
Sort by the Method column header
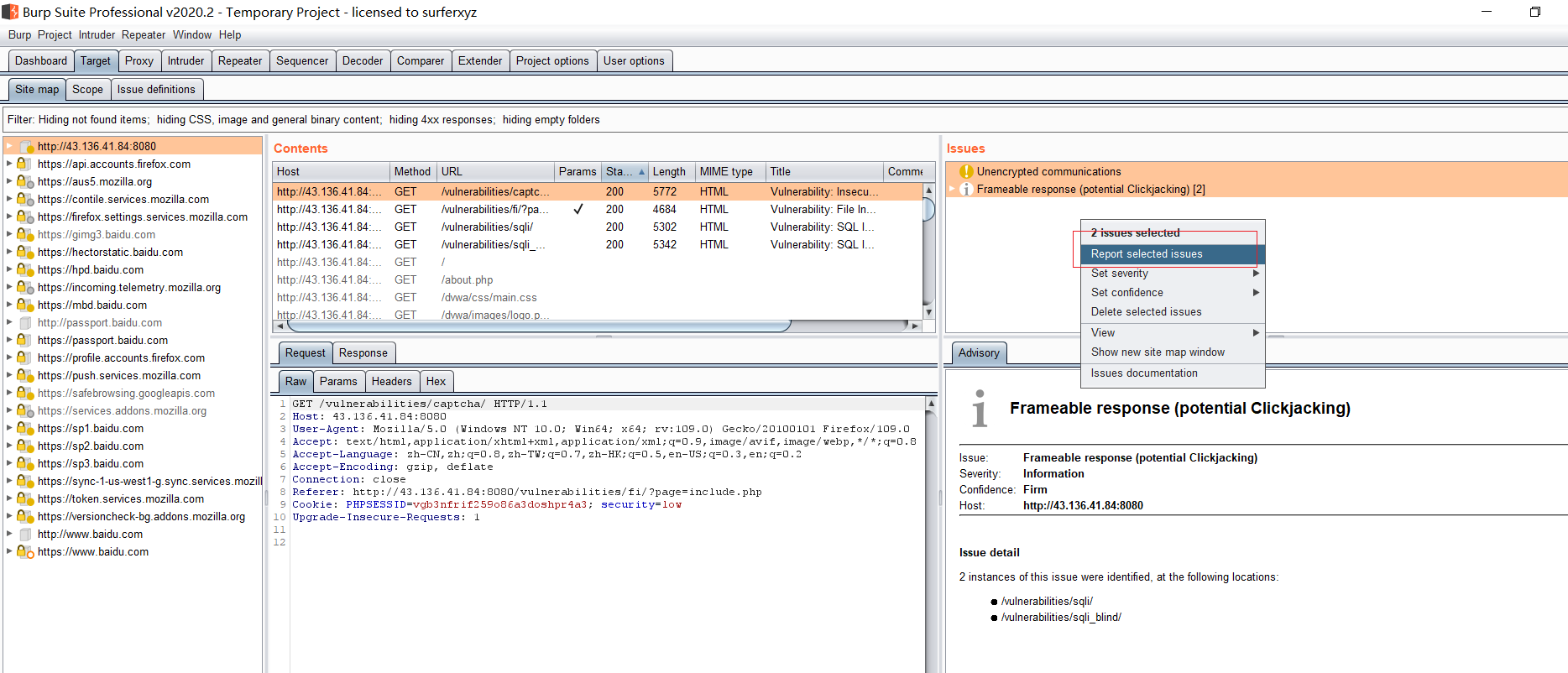413,171
